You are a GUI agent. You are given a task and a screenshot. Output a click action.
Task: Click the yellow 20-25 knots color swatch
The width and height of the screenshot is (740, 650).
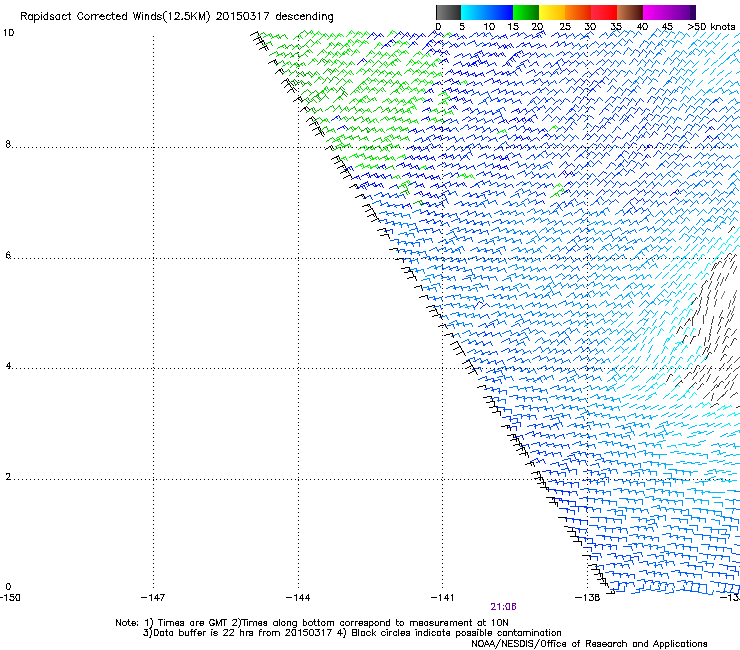click(x=552, y=12)
